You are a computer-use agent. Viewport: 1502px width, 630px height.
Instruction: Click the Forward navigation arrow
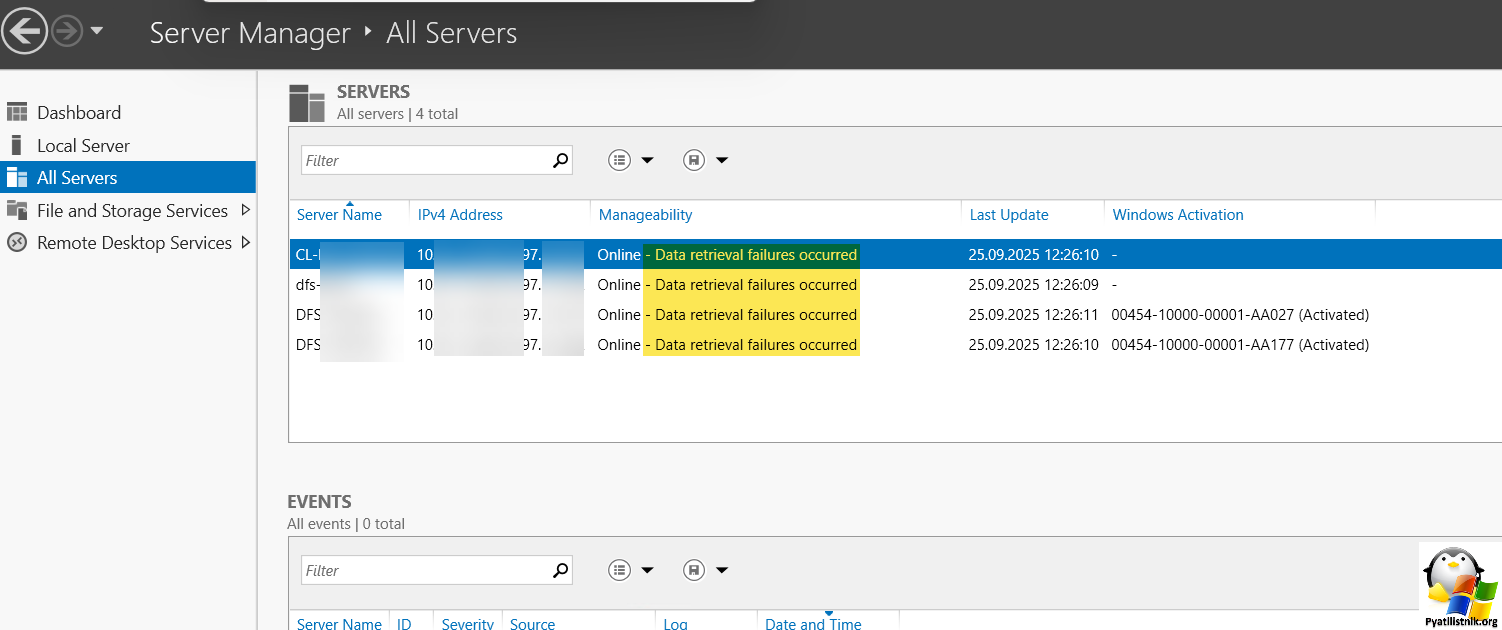pyautogui.click(x=67, y=32)
